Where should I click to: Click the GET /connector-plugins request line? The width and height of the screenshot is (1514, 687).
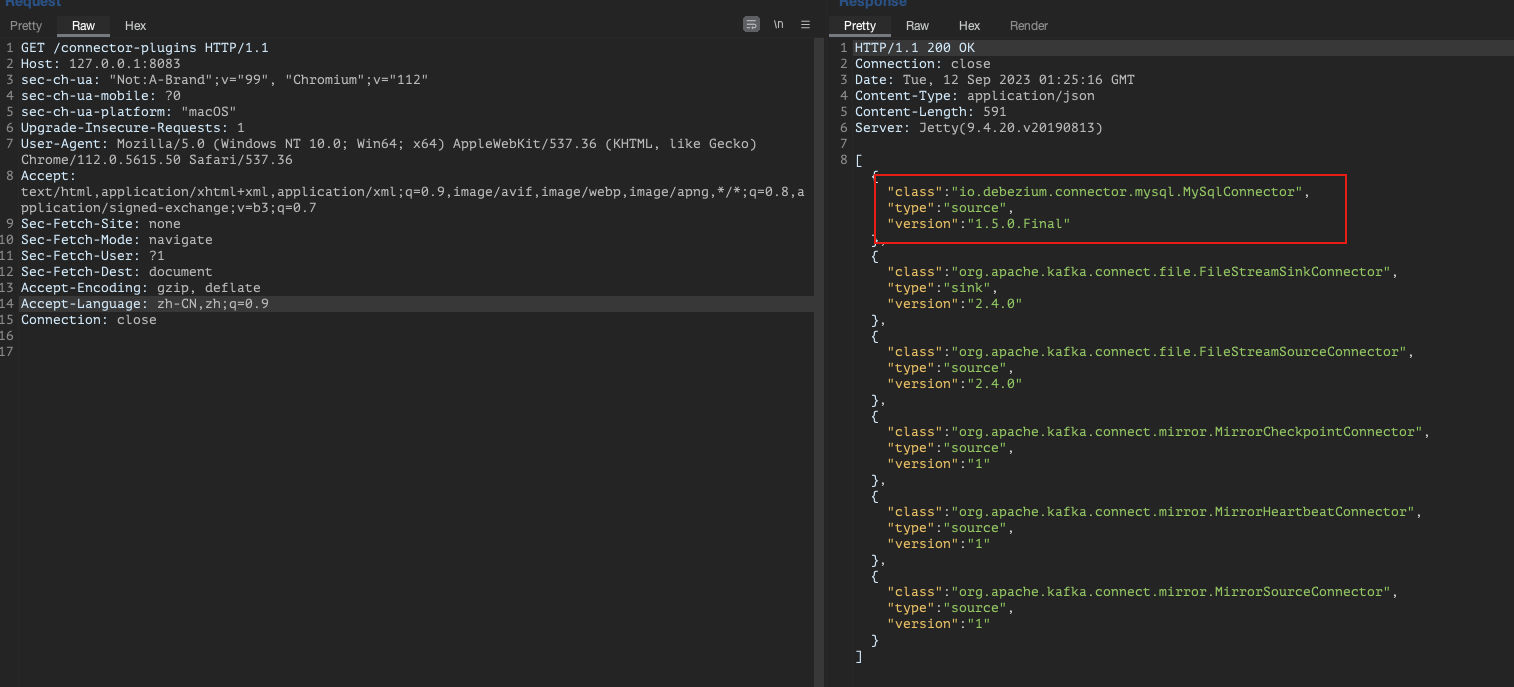click(145, 48)
